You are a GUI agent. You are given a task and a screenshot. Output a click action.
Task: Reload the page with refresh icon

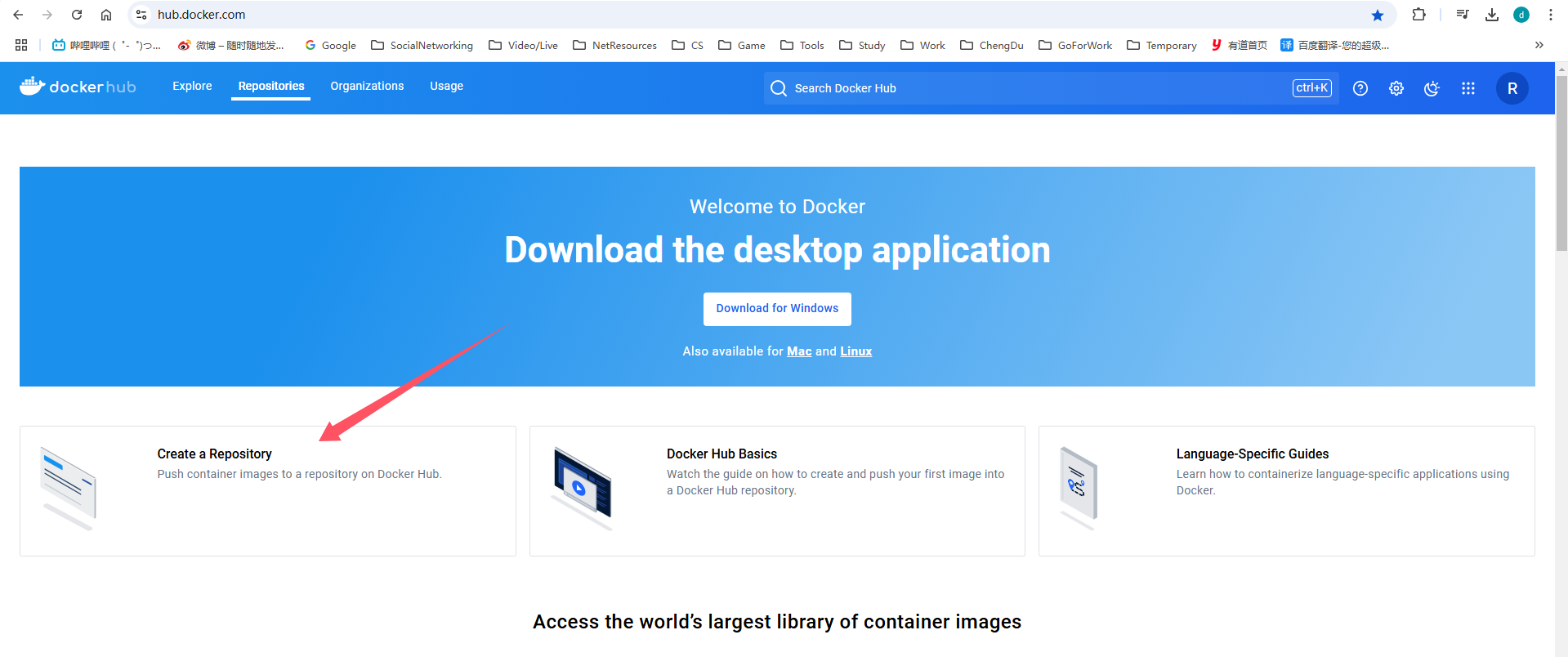(77, 15)
